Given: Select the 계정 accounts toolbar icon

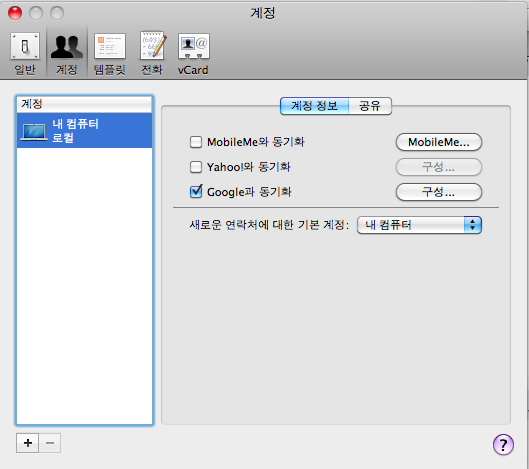Looking at the screenshot, I should 67,53.
